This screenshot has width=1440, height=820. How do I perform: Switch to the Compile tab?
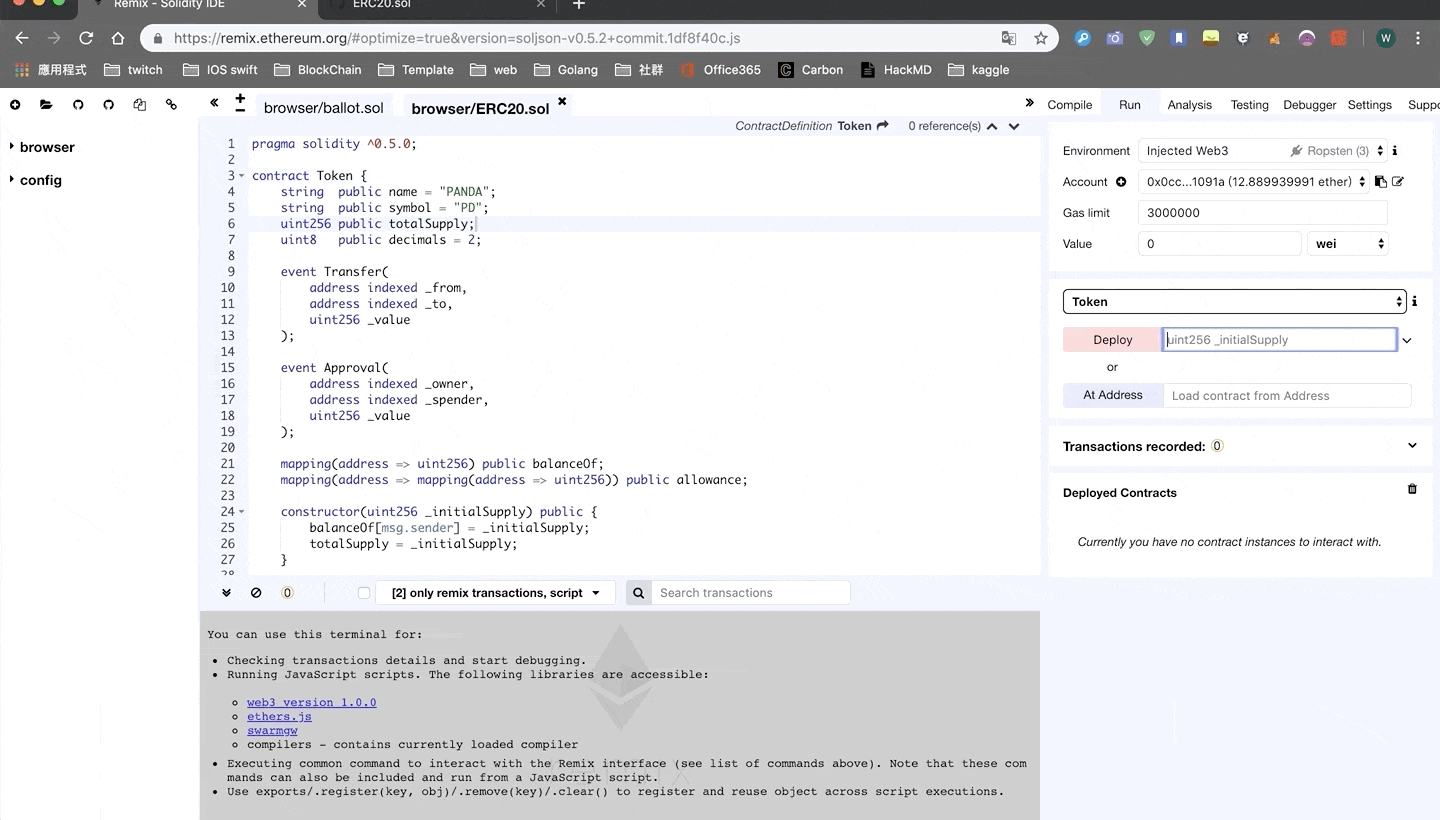click(1069, 104)
